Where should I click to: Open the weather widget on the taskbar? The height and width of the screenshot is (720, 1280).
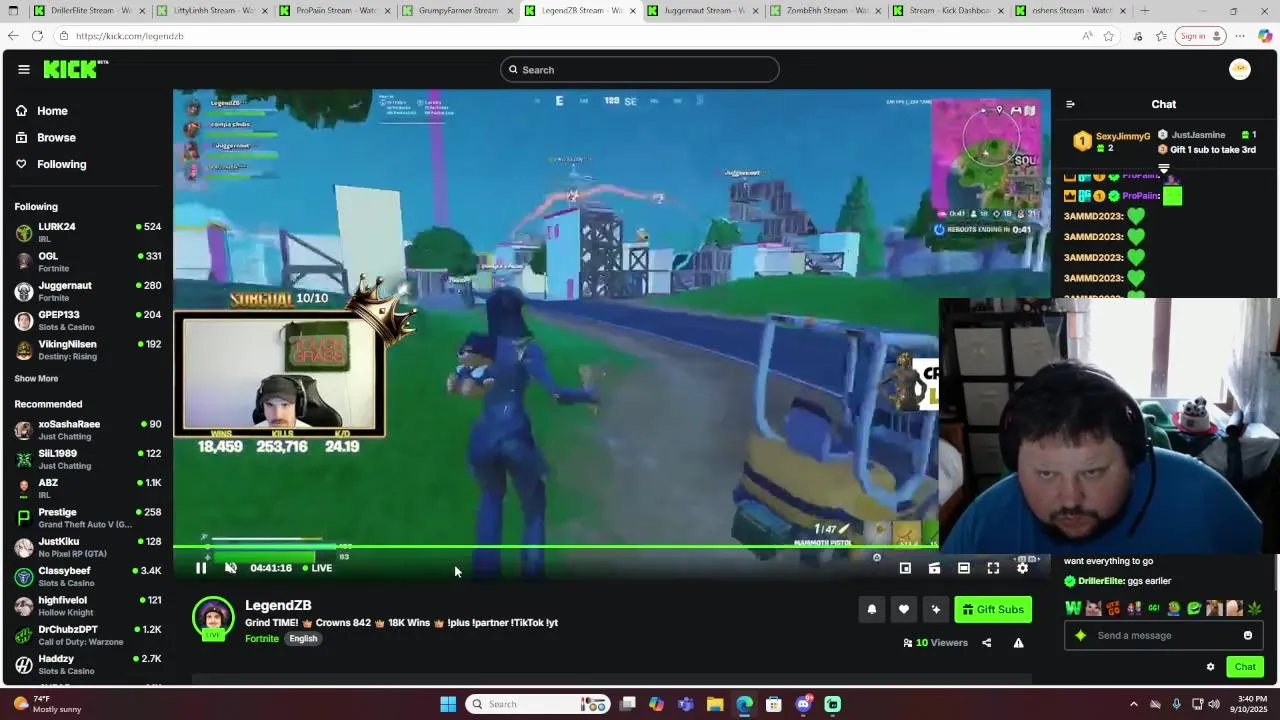(x=46, y=704)
